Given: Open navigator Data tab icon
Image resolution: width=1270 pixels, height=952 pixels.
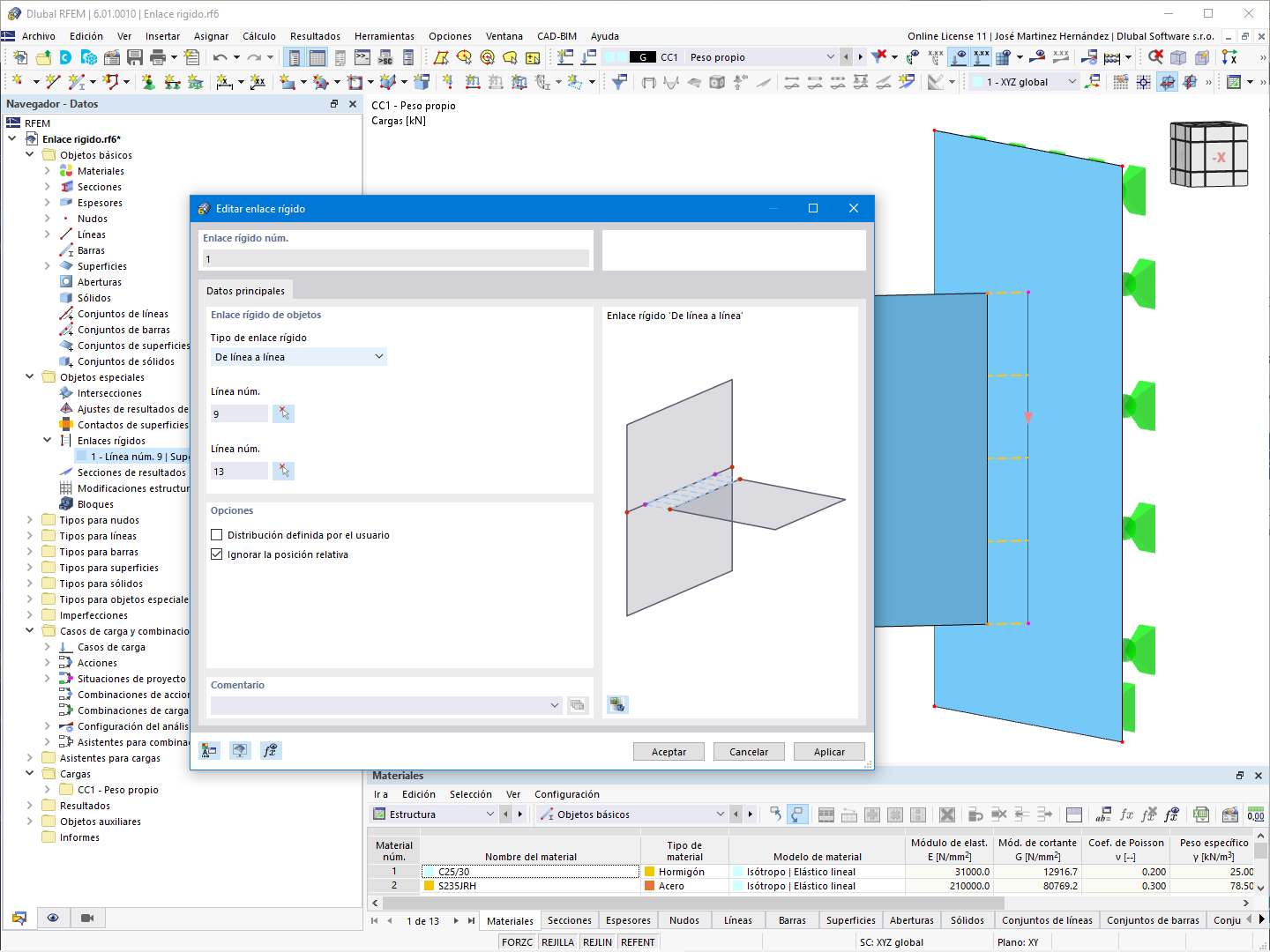Looking at the screenshot, I should [19, 918].
